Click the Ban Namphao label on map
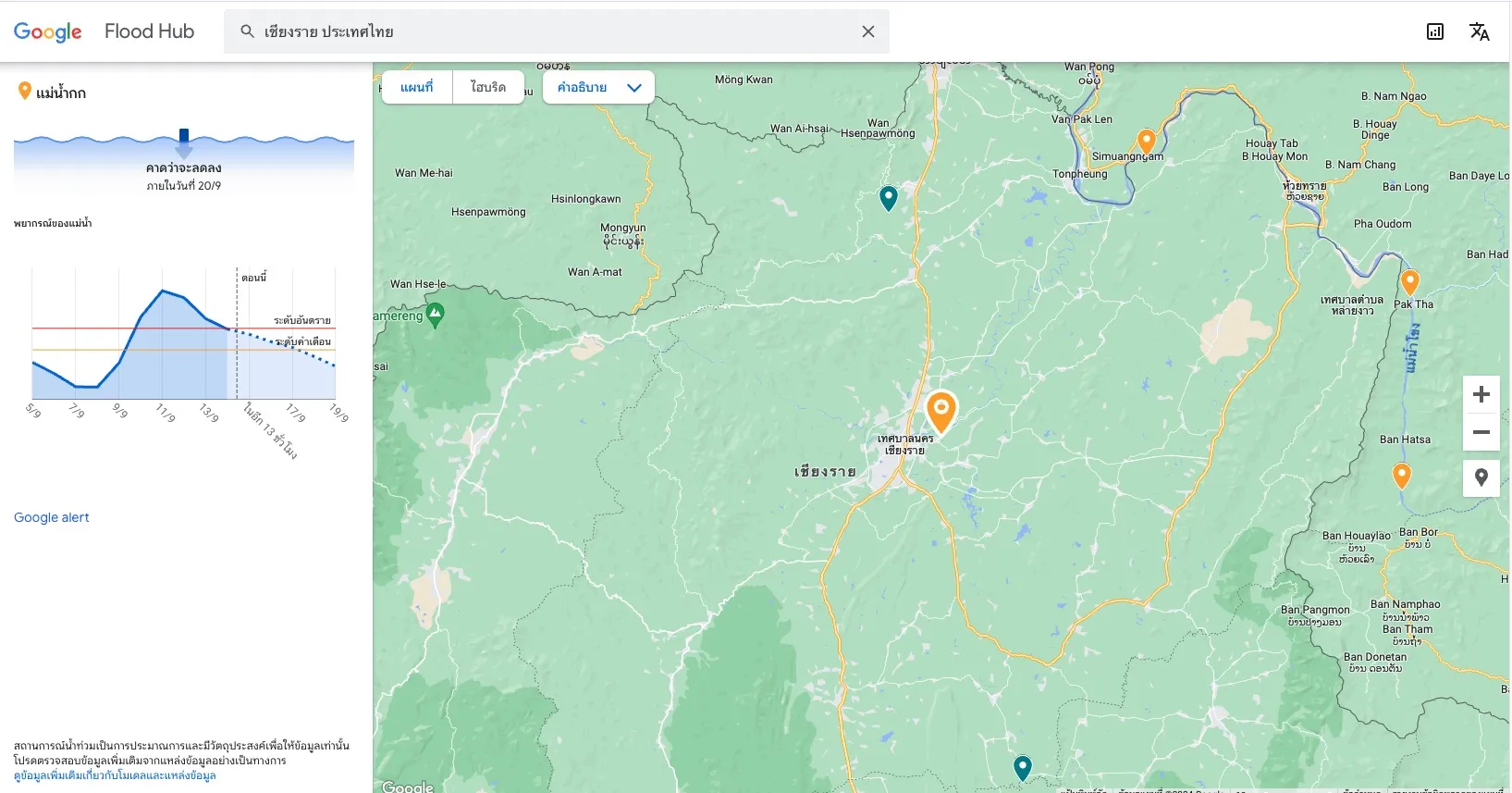 coord(1406,604)
